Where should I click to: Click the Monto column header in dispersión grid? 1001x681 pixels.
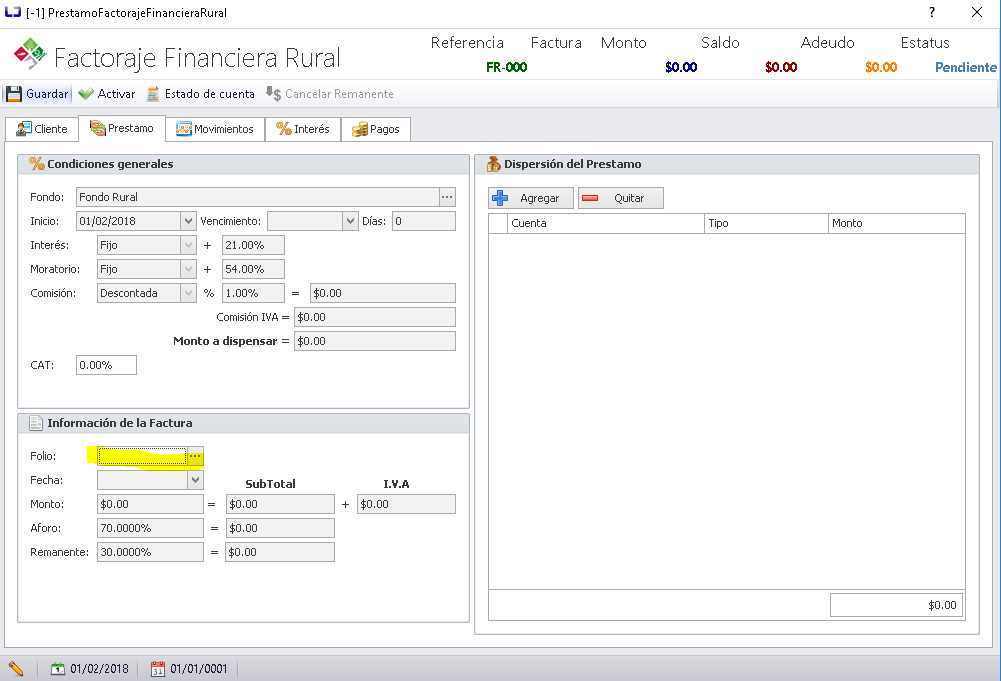tap(897, 223)
